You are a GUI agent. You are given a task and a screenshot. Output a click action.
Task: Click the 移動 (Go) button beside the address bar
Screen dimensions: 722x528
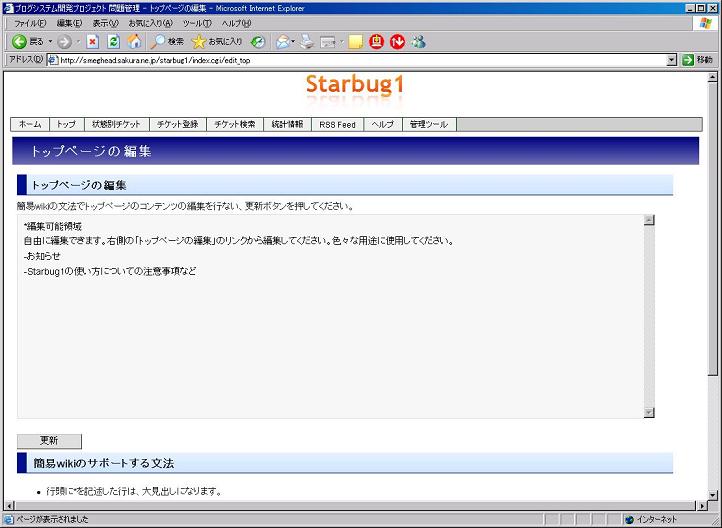click(x=698, y=60)
